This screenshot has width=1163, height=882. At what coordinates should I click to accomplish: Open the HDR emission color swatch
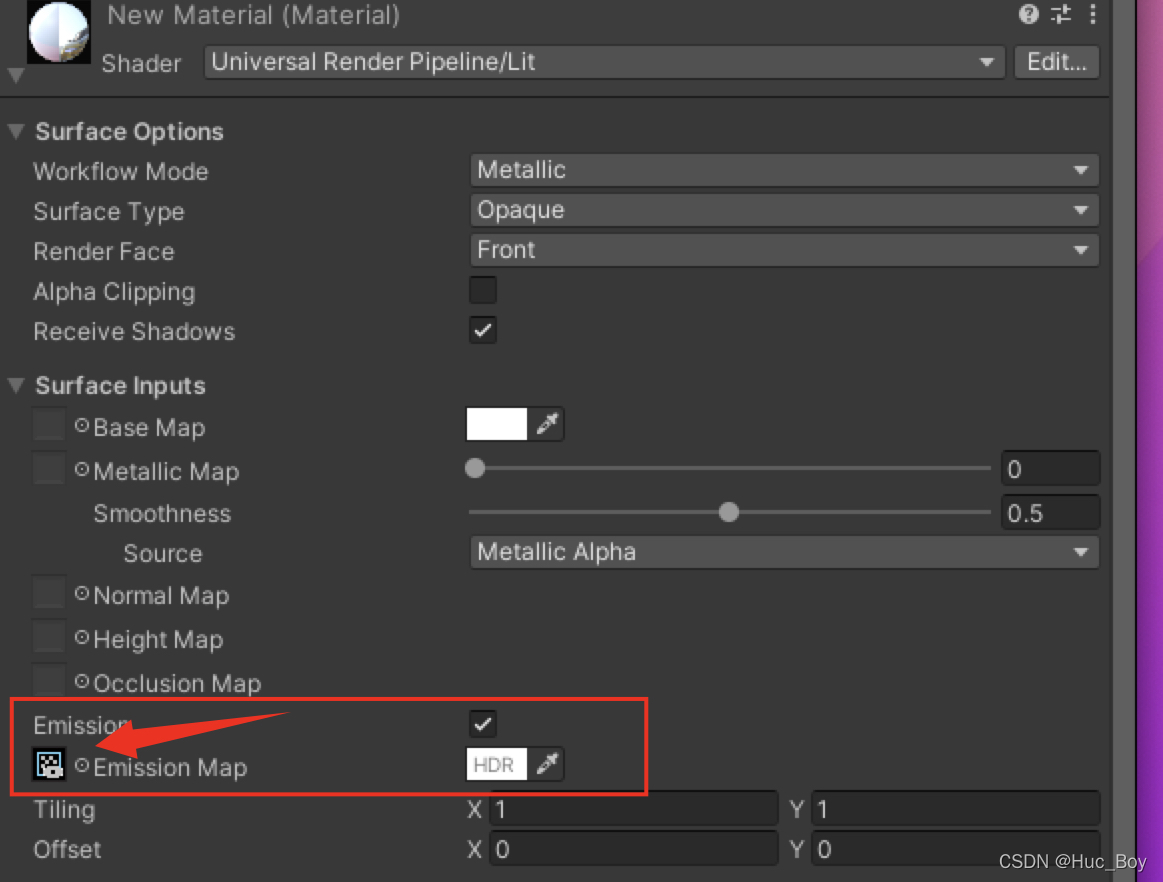[x=496, y=764]
